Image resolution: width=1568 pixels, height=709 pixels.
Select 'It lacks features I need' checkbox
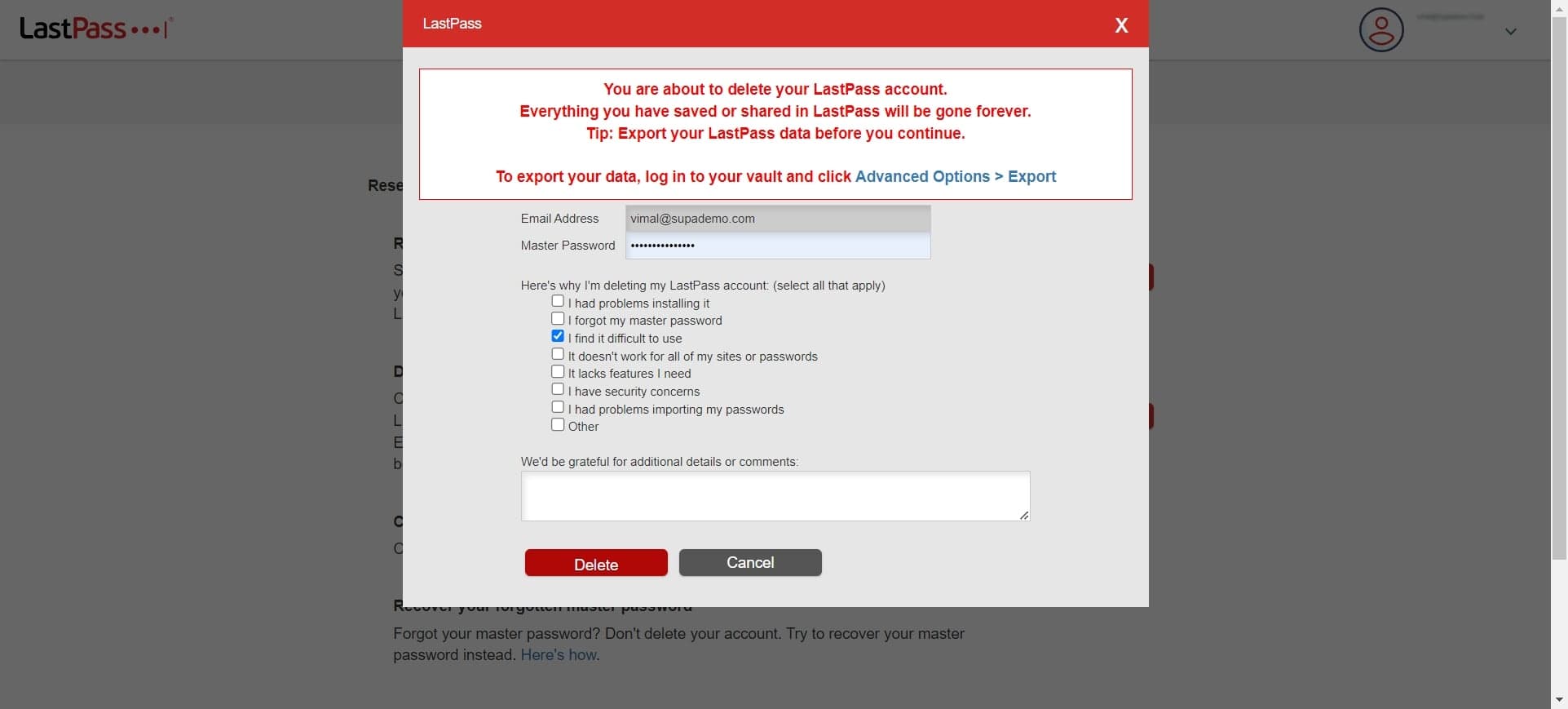pyautogui.click(x=558, y=372)
